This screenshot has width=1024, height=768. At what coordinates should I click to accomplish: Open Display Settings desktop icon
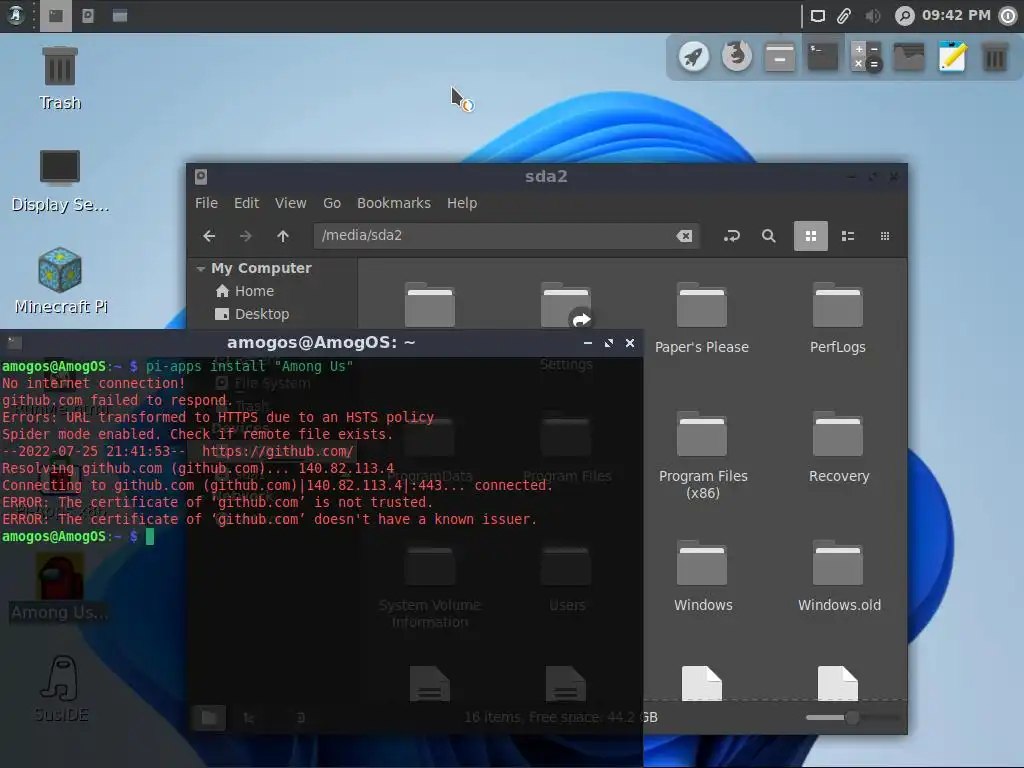(x=59, y=181)
